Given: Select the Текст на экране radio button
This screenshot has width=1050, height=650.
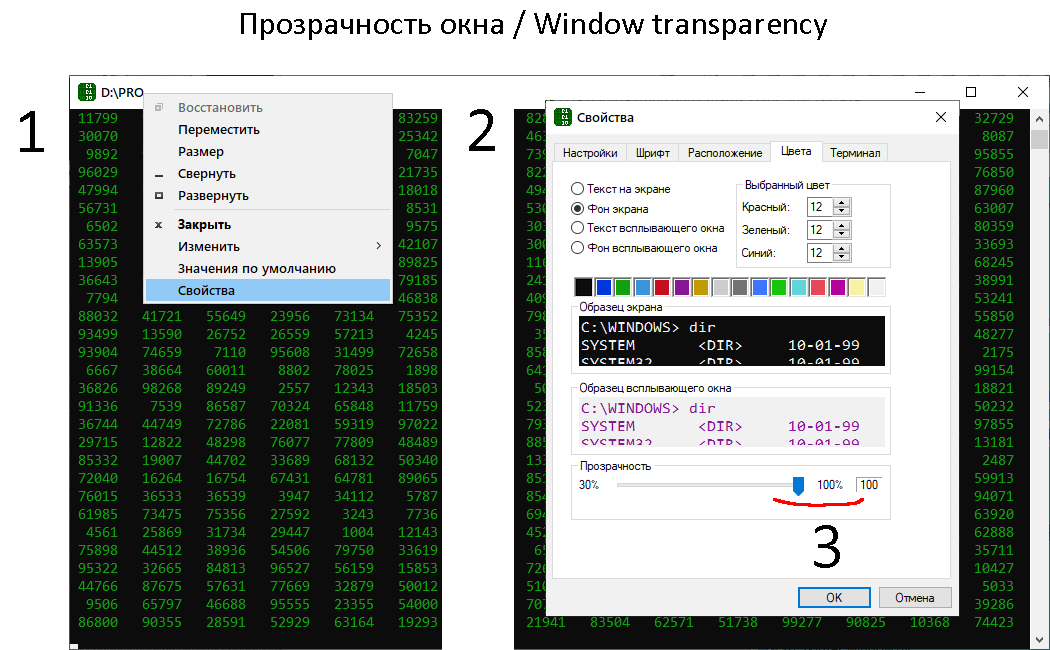Looking at the screenshot, I should click(575, 188).
